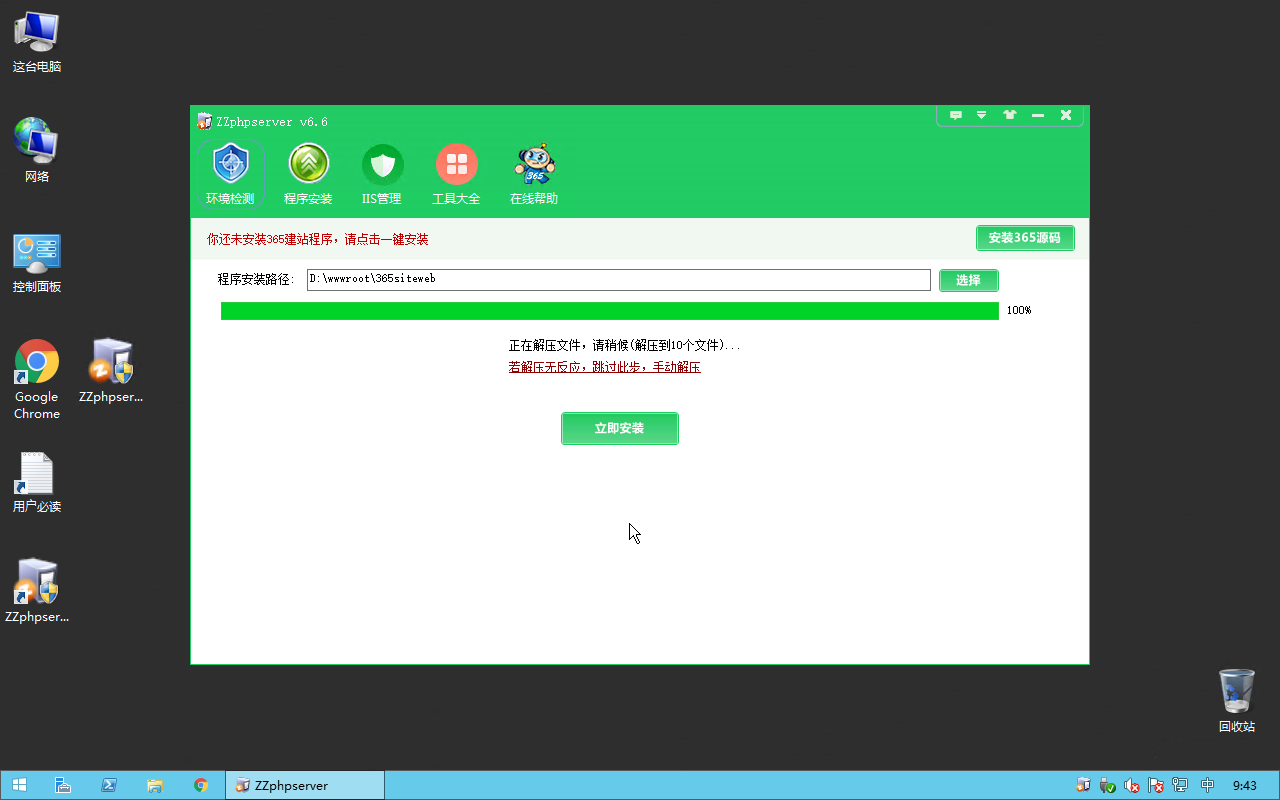Click the ZZphpserver system tray icon
This screenshot has width=1280, height=800.
pos(1083,785)
